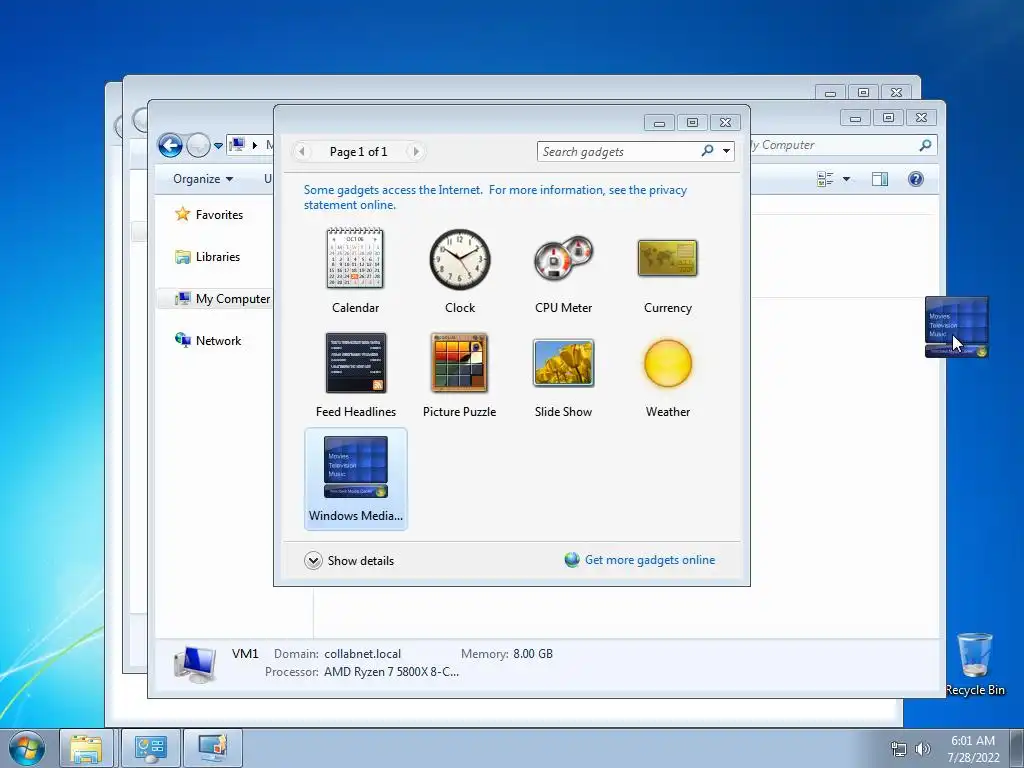The image size is (1024, 768).
Task: Go to next gadget page
Action: pyautogui.click(x=416, y=152)
